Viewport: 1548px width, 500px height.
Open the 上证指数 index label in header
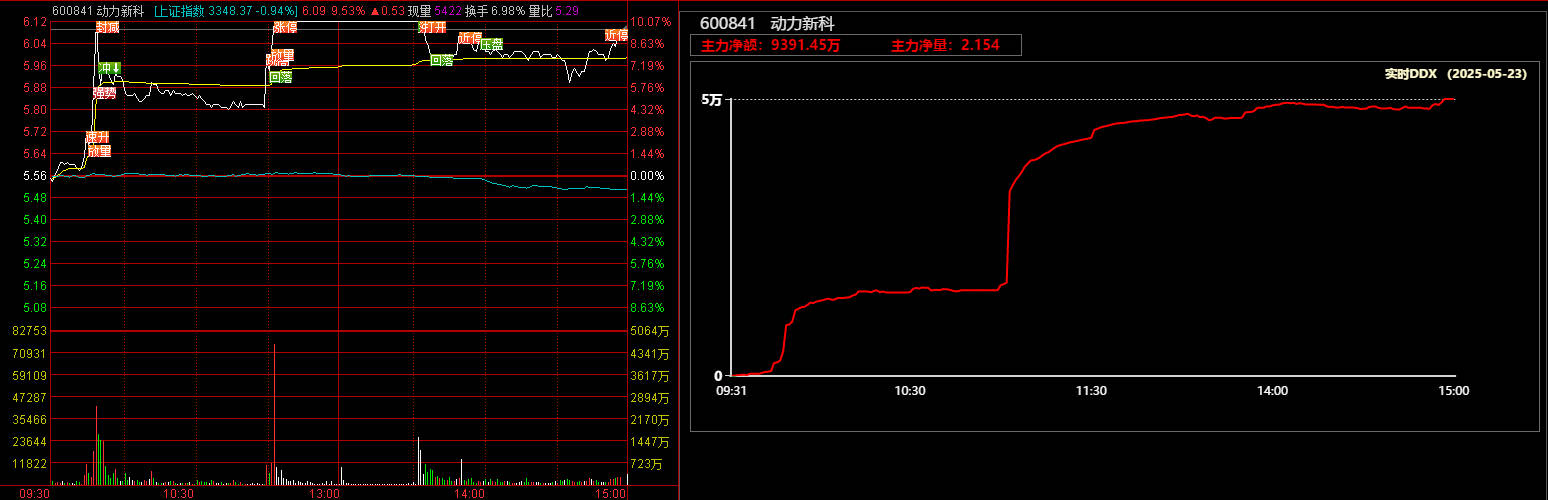(x=180, y=11)
